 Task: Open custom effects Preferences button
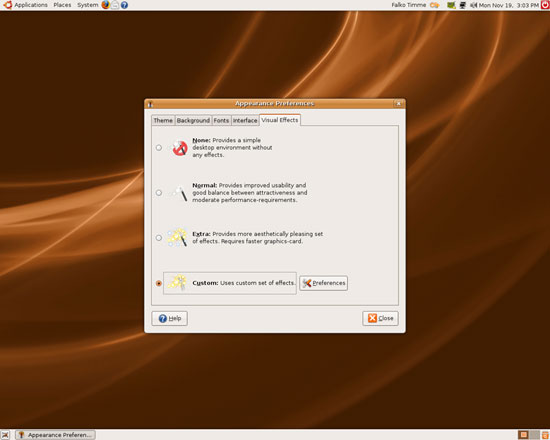click(x=323, y=283)
